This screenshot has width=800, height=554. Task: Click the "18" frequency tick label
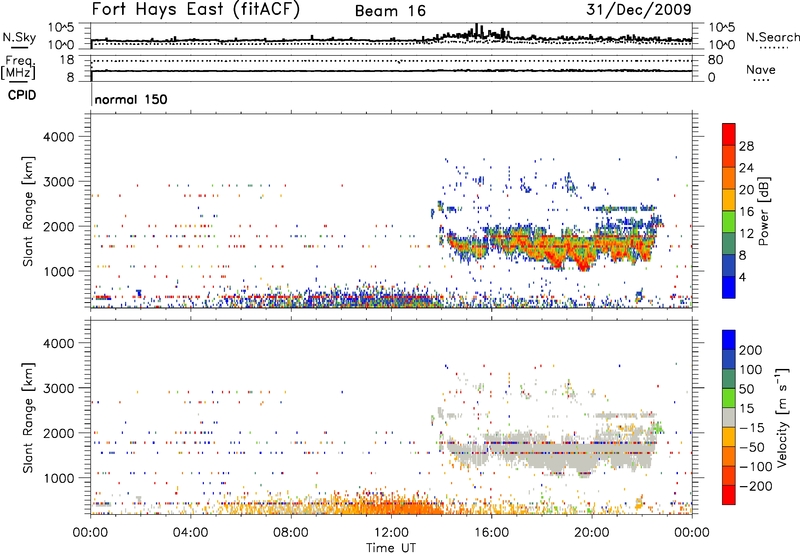pyautogui.click(x=67, y=60)
